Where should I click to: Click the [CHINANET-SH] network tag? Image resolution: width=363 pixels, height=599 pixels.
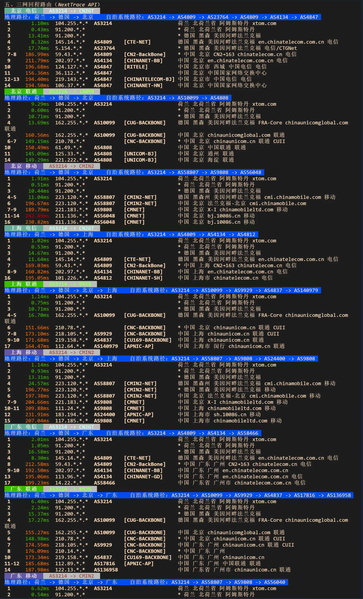pos(143,278)
